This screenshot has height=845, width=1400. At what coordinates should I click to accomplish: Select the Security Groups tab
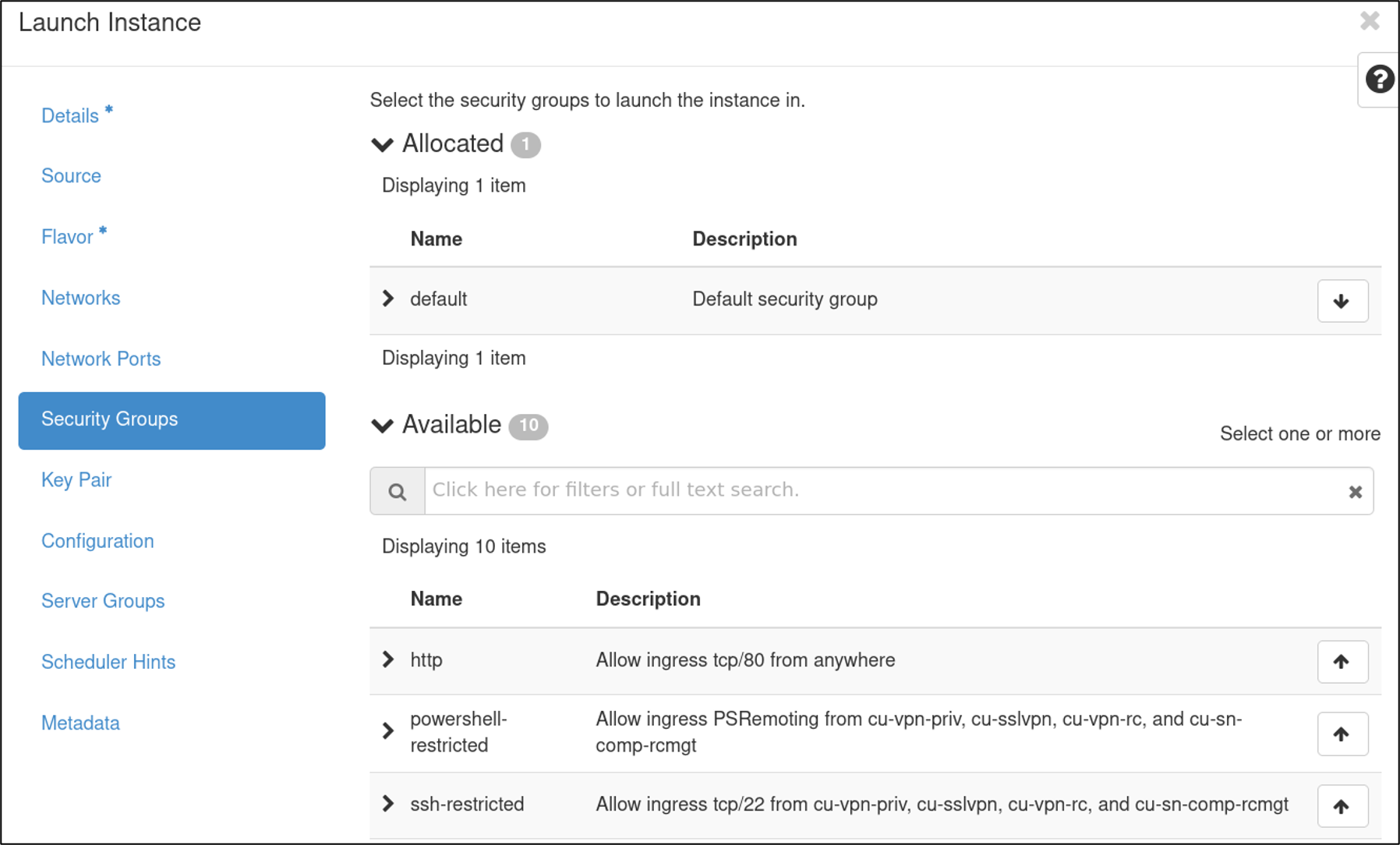(171, 420)
